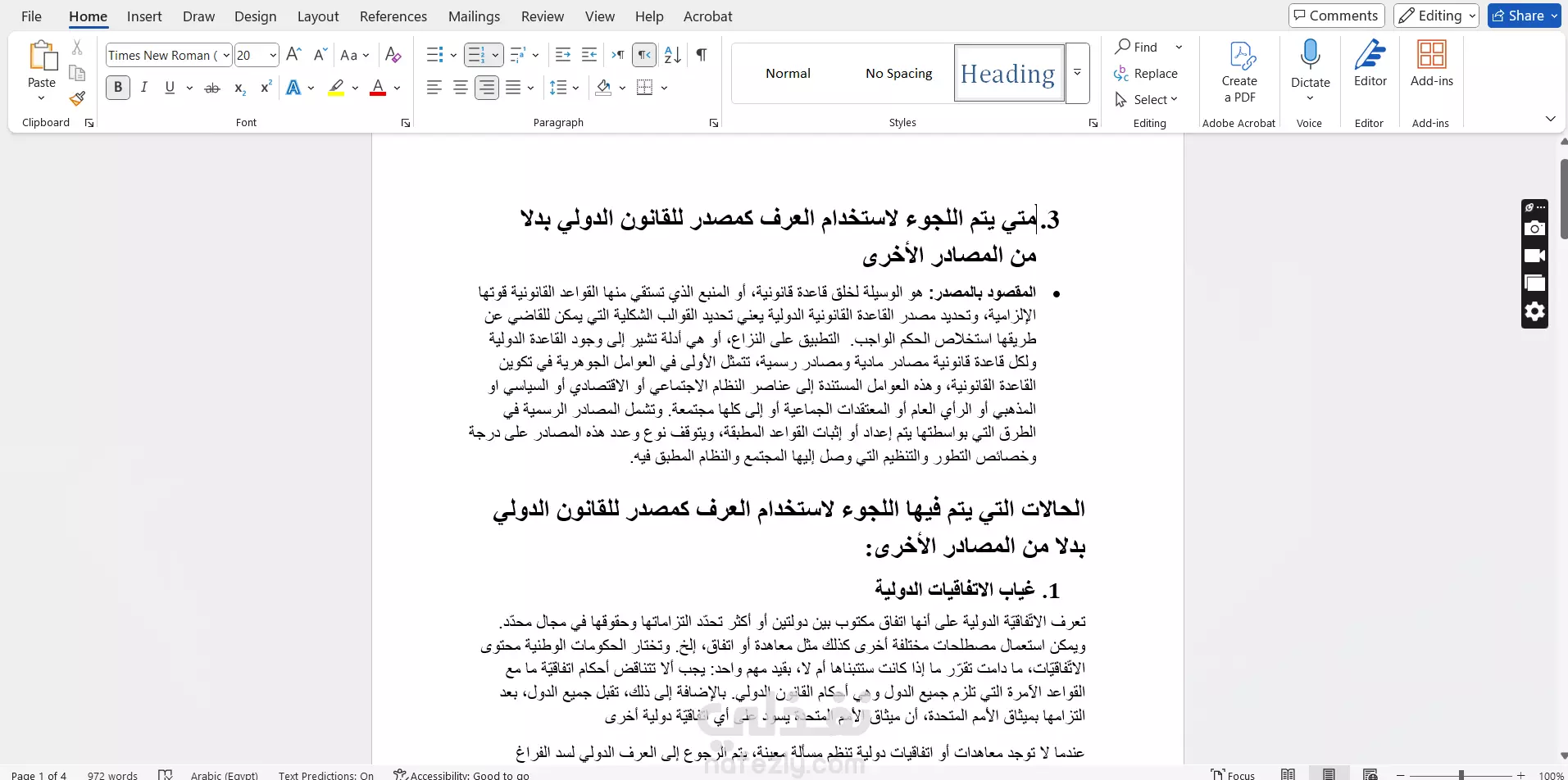Viewport: 1568px width, 780px height.
Task: Click the Comments button
Action: coord(1336,16)
